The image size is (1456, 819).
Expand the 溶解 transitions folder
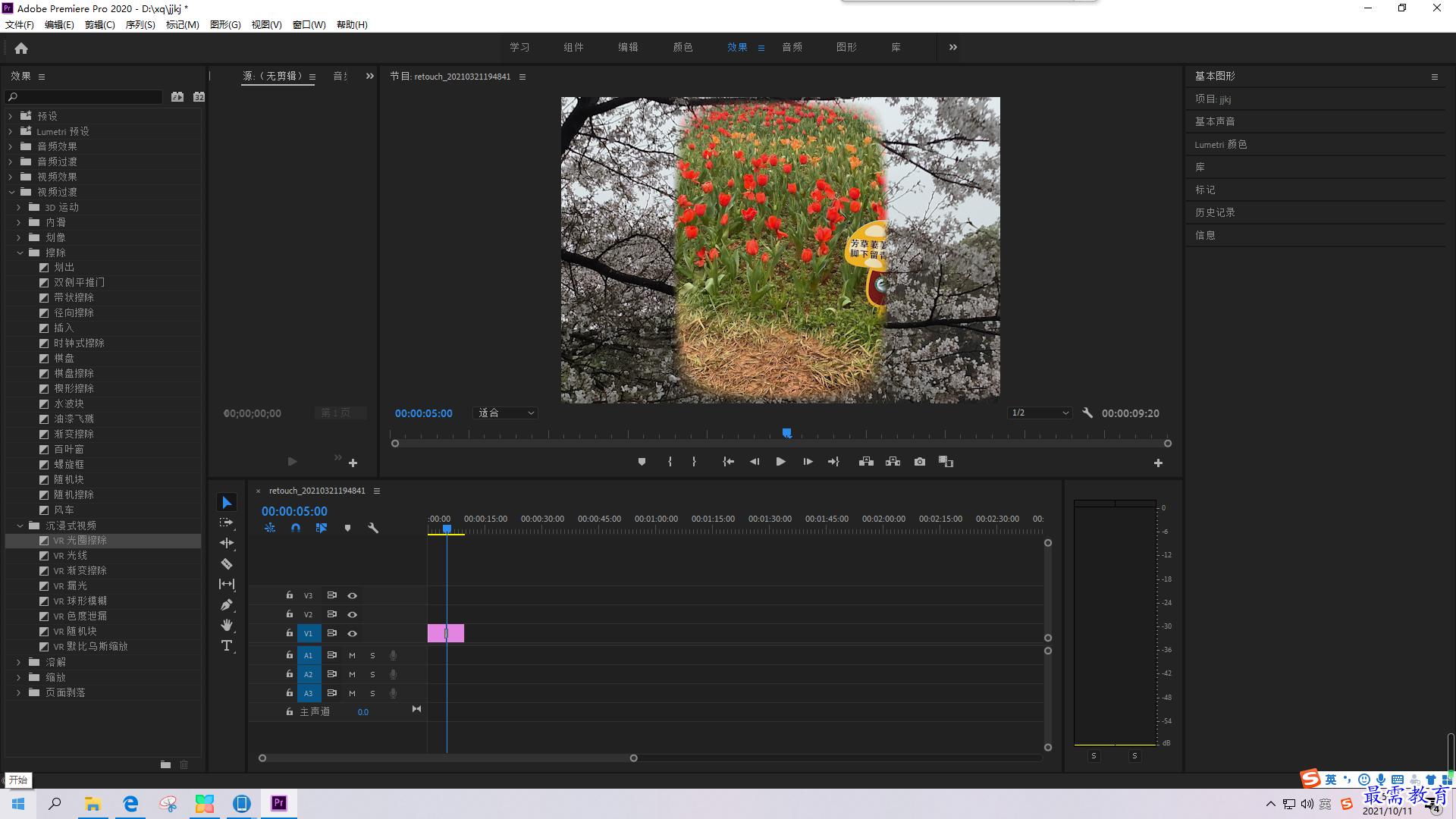[18, 662]
